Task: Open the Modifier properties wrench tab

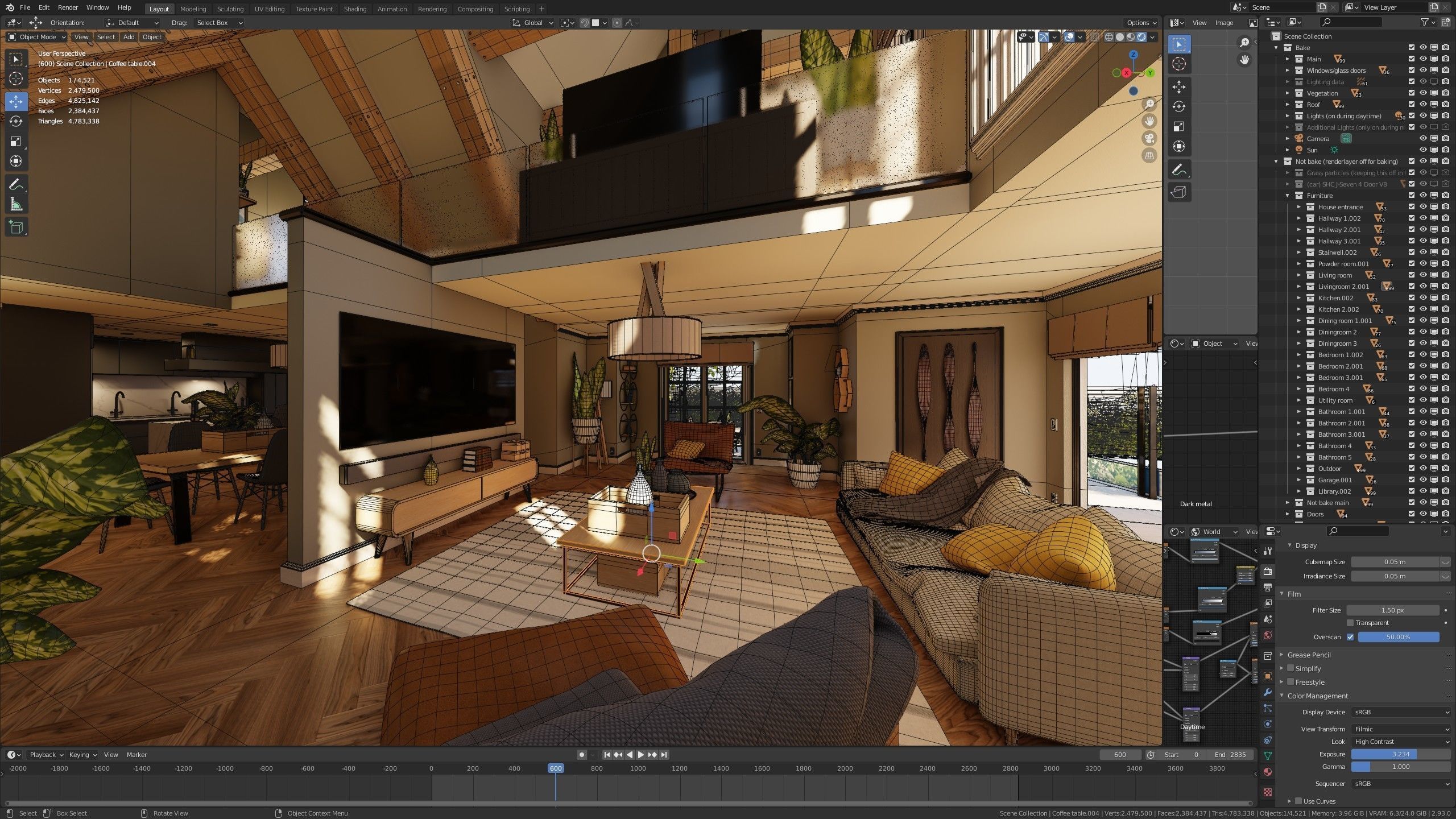Action: click(x=1268, y=692)
